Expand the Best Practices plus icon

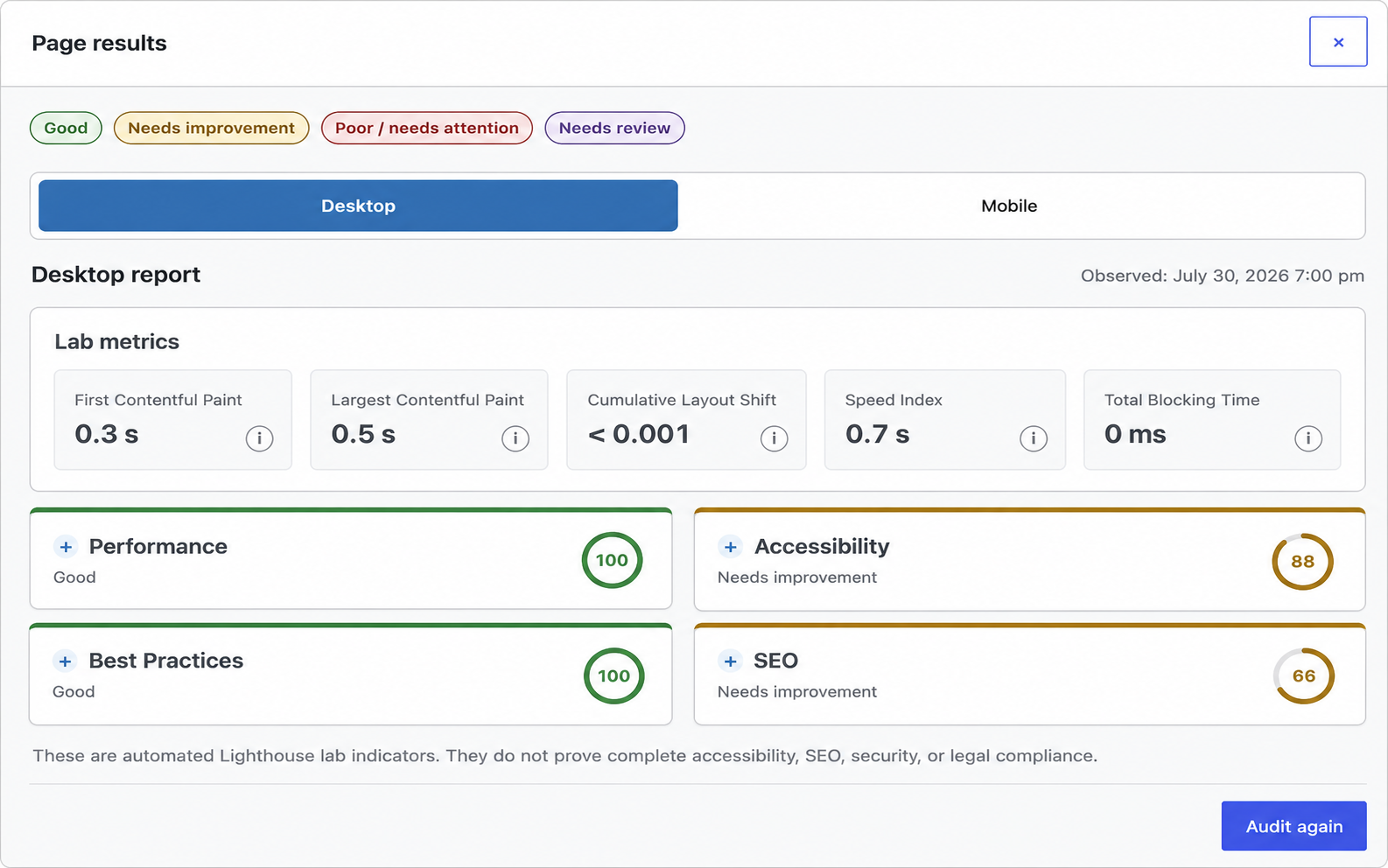pos(65,661)
